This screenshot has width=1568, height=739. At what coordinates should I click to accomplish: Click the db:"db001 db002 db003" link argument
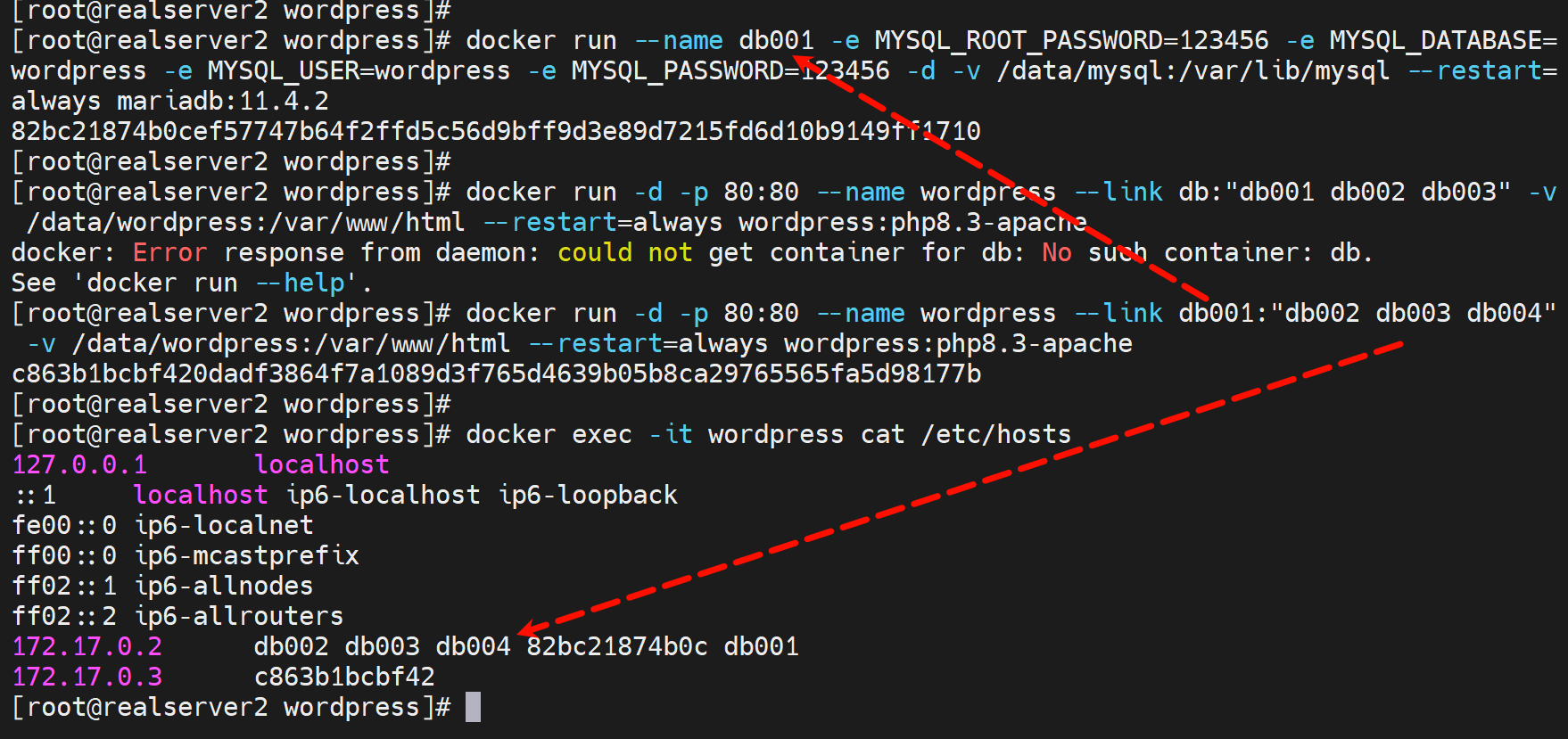pyautogui.click(x=1344, y=192)
